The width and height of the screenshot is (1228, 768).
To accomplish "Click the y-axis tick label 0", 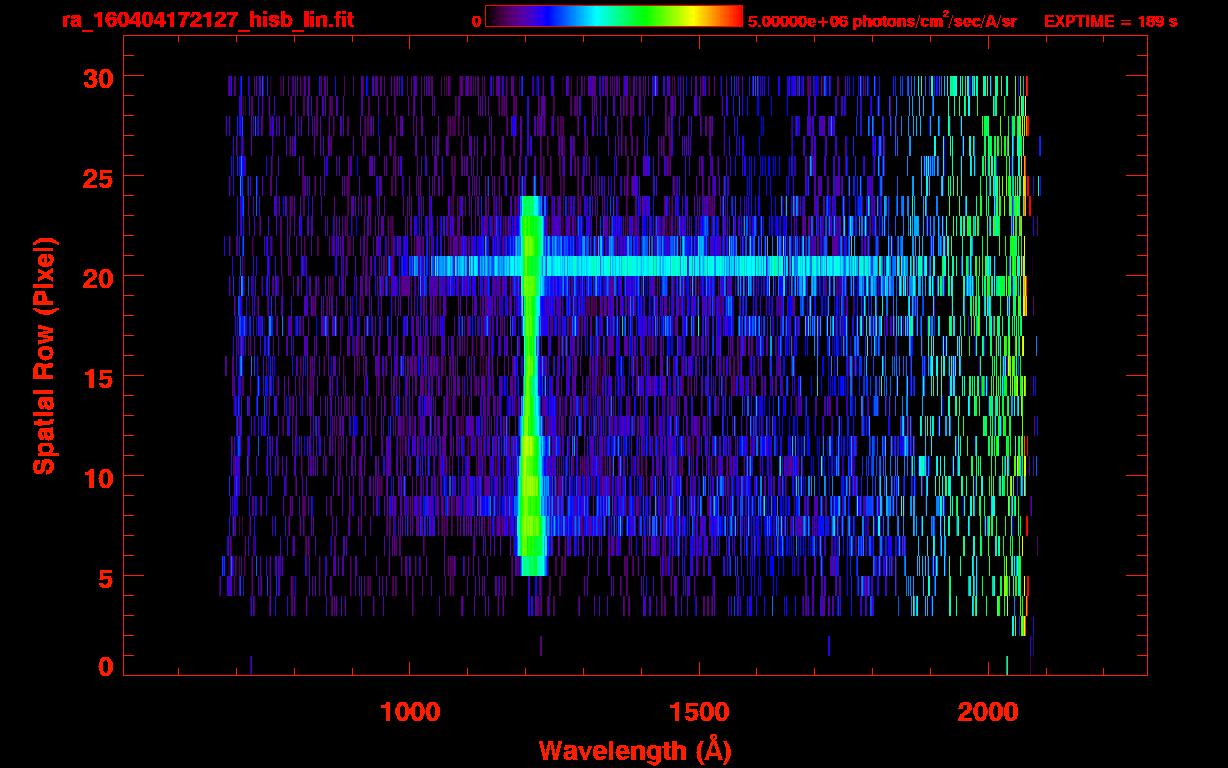I will (x=104, y=667).
